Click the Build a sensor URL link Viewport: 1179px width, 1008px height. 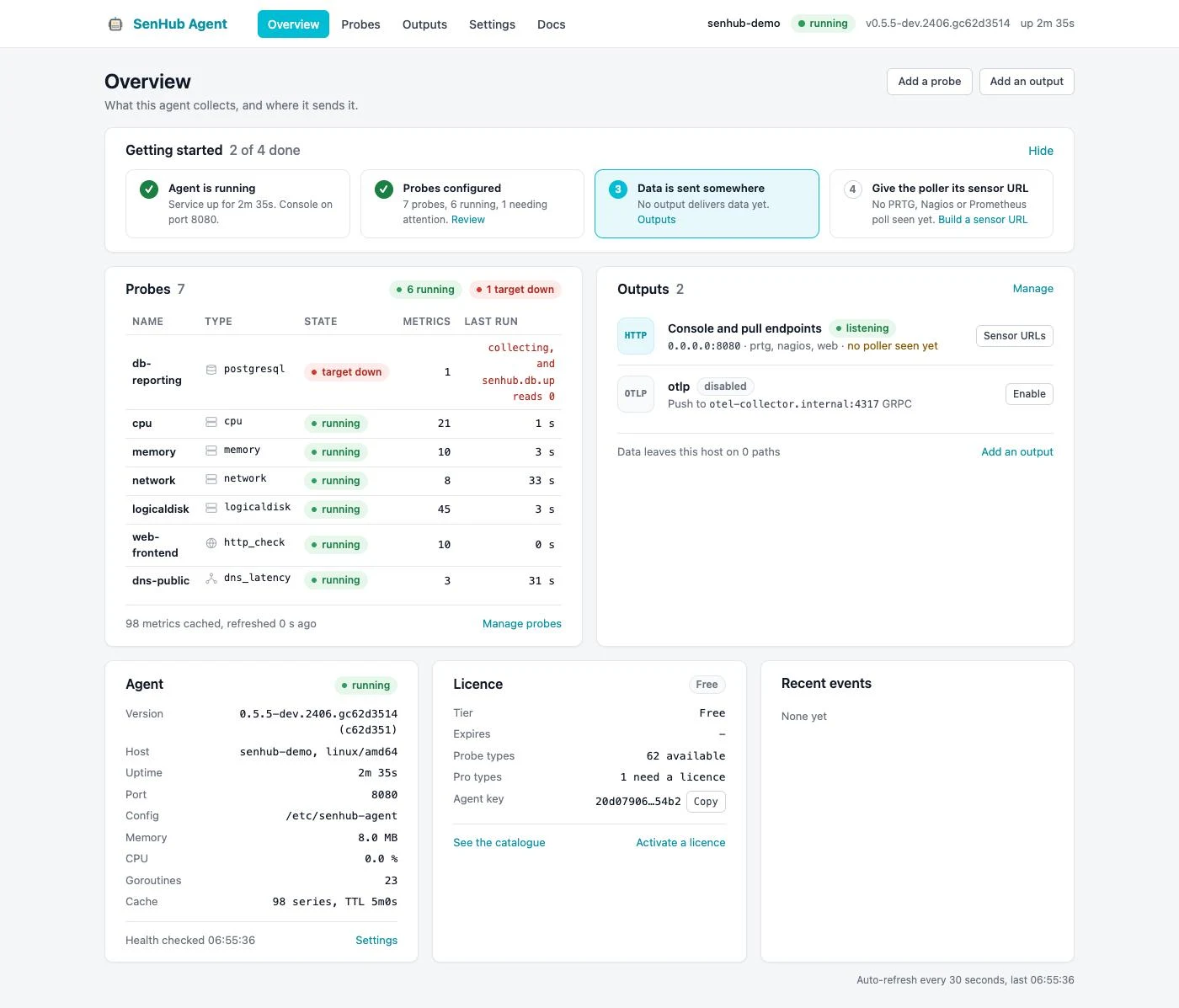(x=983, y=220)
